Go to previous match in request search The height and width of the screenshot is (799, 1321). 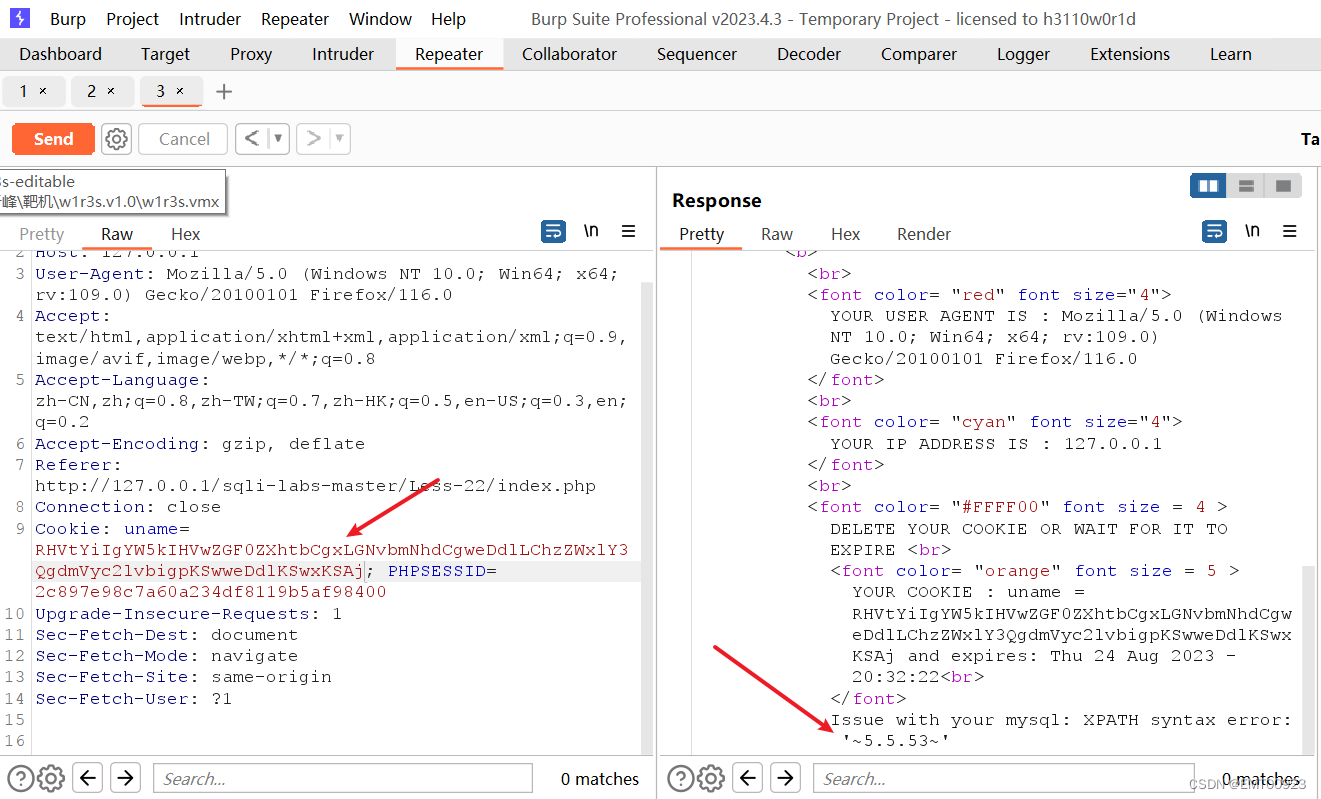tap(88, 777)
